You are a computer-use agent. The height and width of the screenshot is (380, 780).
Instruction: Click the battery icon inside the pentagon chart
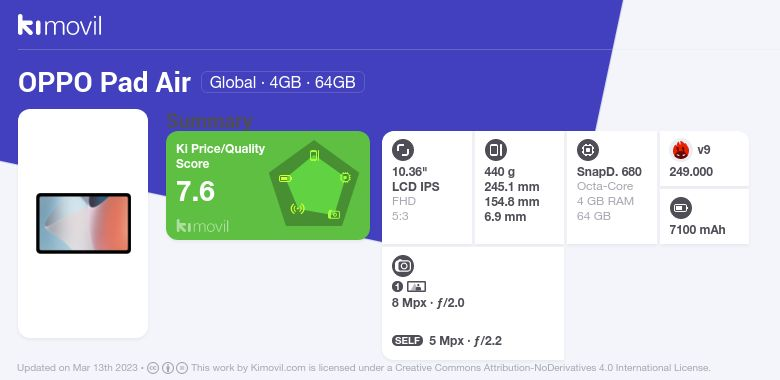[x=285, y=179]
